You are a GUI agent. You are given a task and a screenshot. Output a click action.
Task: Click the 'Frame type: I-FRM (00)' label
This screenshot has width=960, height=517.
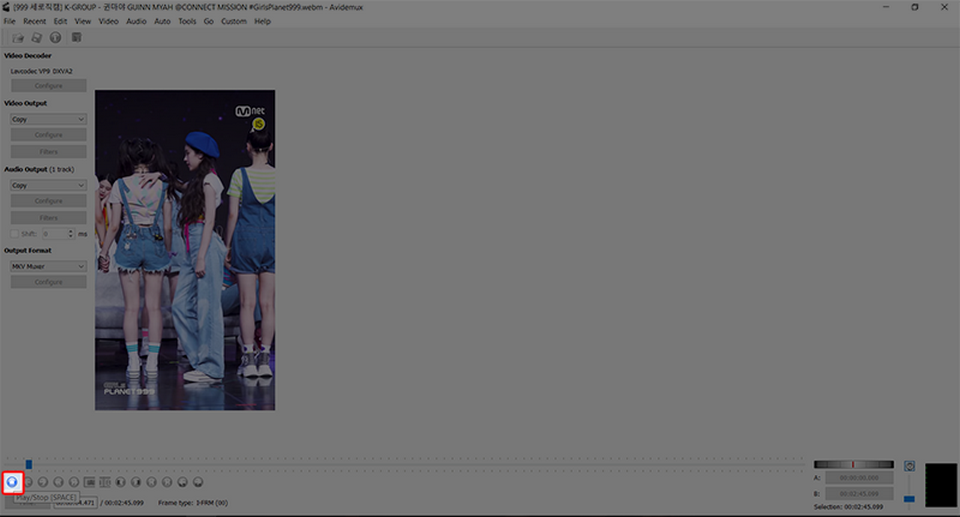(x=193, y=503)
